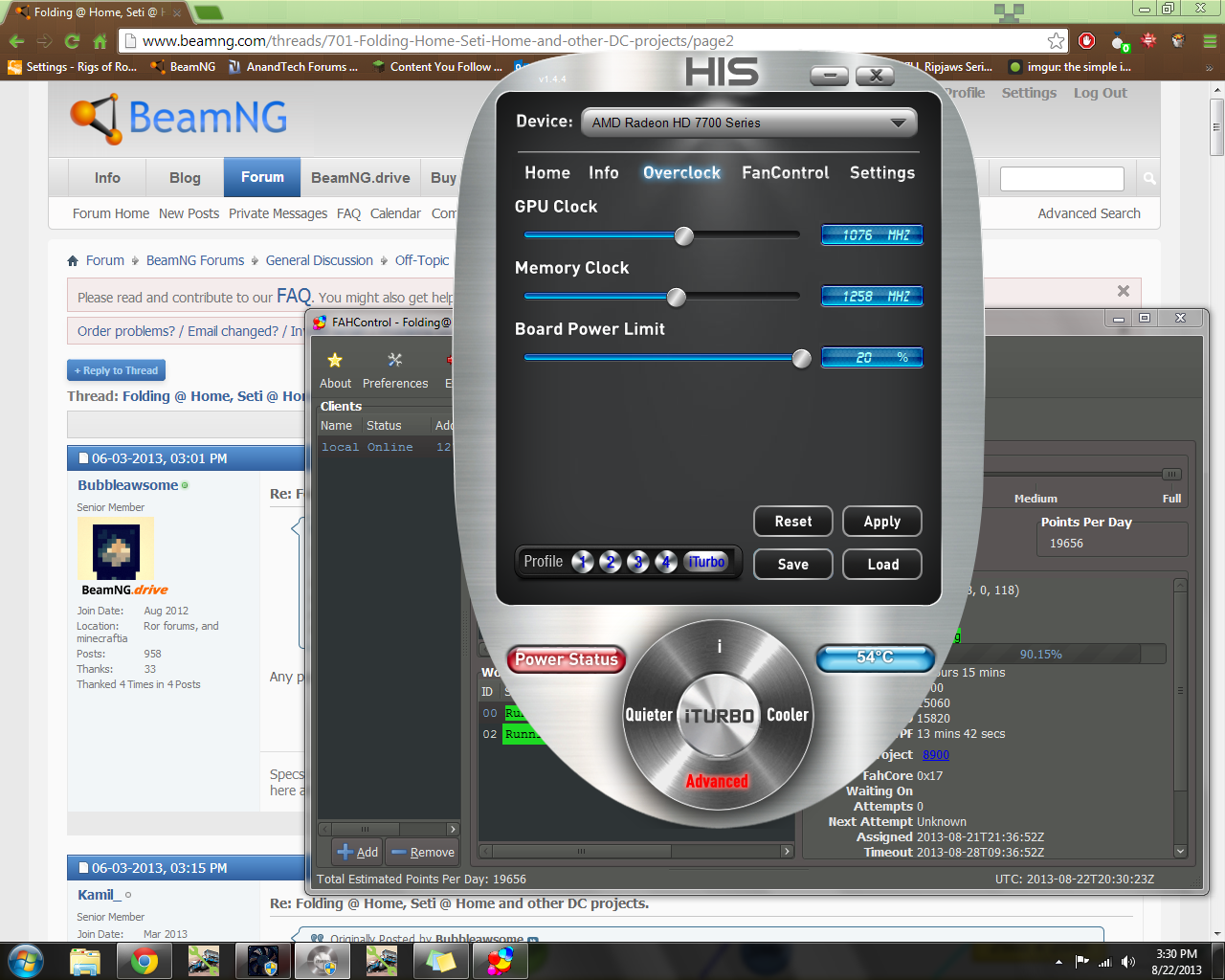The width and height of the screenshot is (1225, 980).
Task: Open the project 8900 link in FAHControl
Action: (936, 755)
